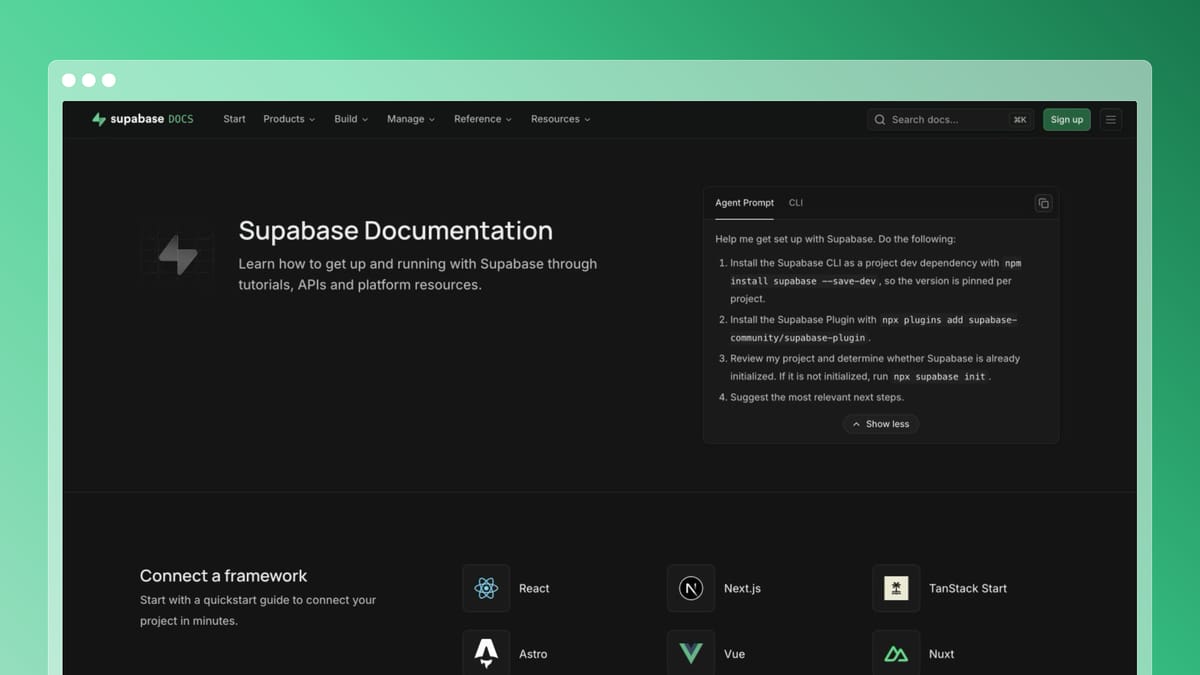The image size is (1200, 675).
Task: Click the TanStack Start icon
Action: tap(896, 588)
